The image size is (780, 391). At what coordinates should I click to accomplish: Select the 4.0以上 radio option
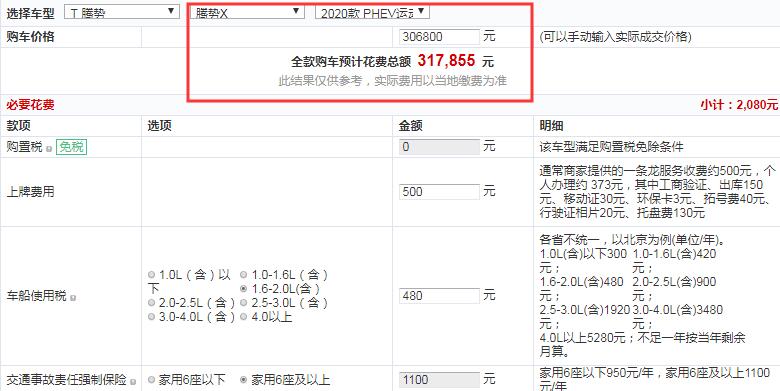click(x=243, y=316)
